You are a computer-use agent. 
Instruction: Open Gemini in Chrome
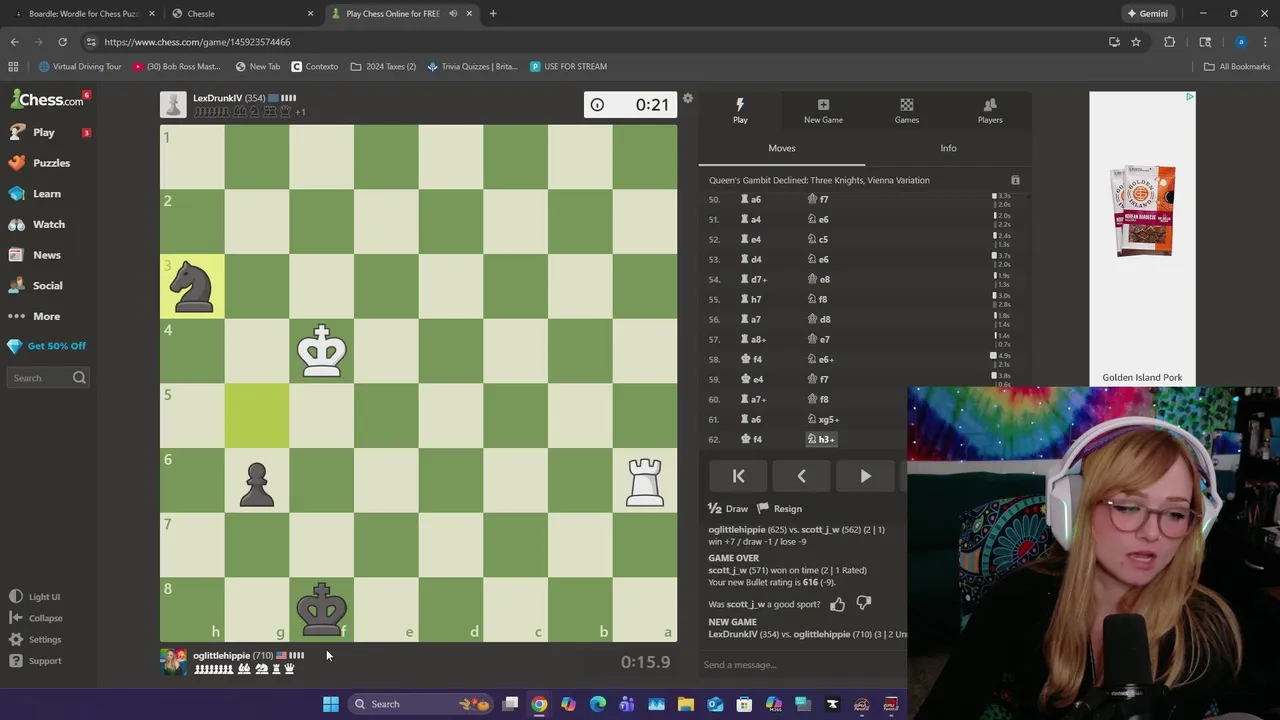click(x=1147, y=14)
